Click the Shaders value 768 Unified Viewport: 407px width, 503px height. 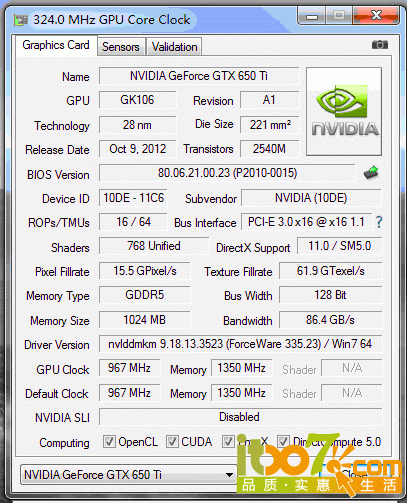point(154,246)
